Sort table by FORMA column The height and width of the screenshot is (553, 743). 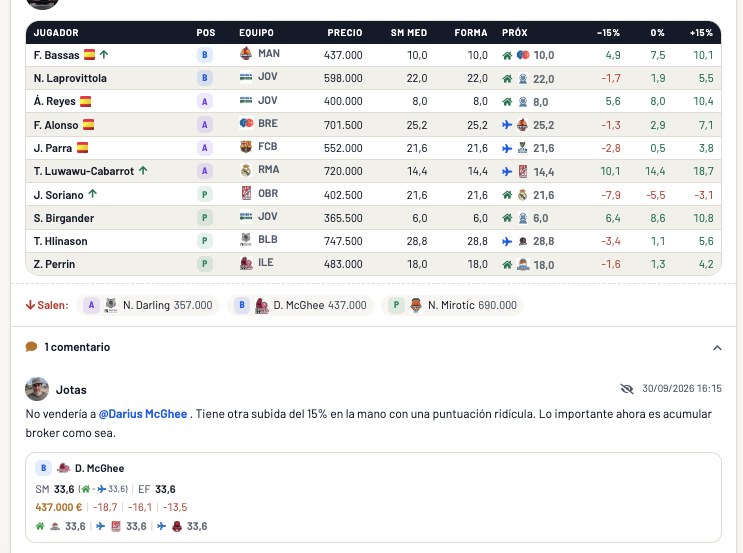(x=471, y=33)
